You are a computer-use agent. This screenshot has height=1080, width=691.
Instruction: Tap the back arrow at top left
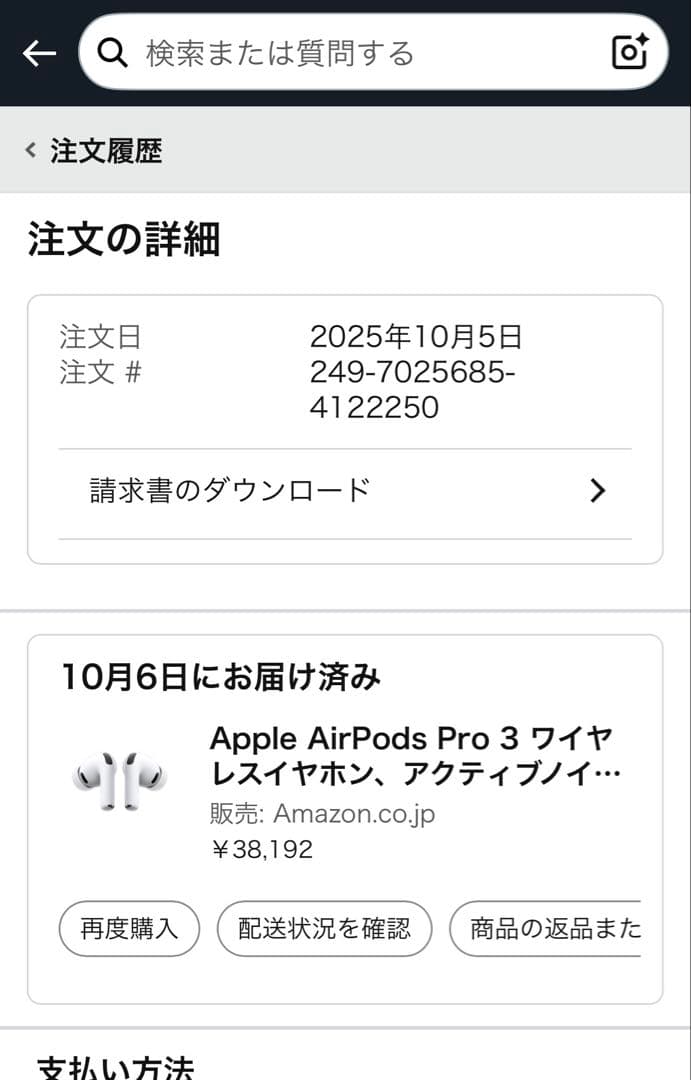[38, 54]
